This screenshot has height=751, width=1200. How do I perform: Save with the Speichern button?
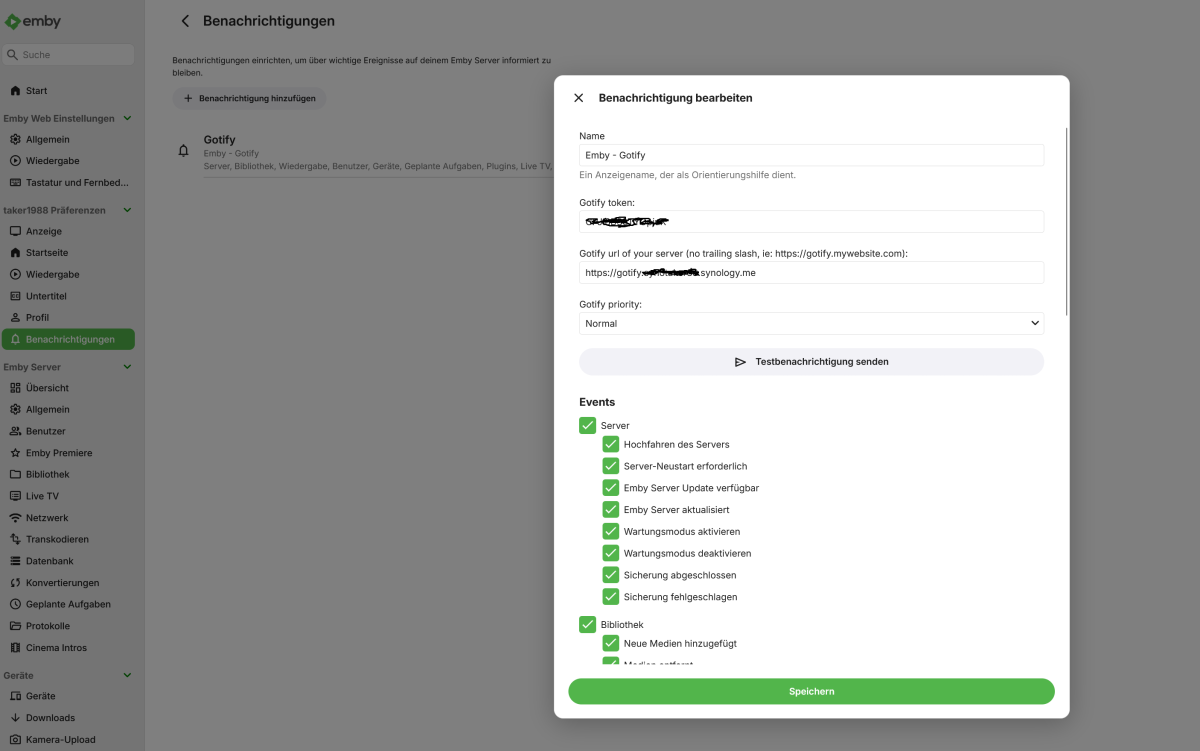tap(811, 691)
